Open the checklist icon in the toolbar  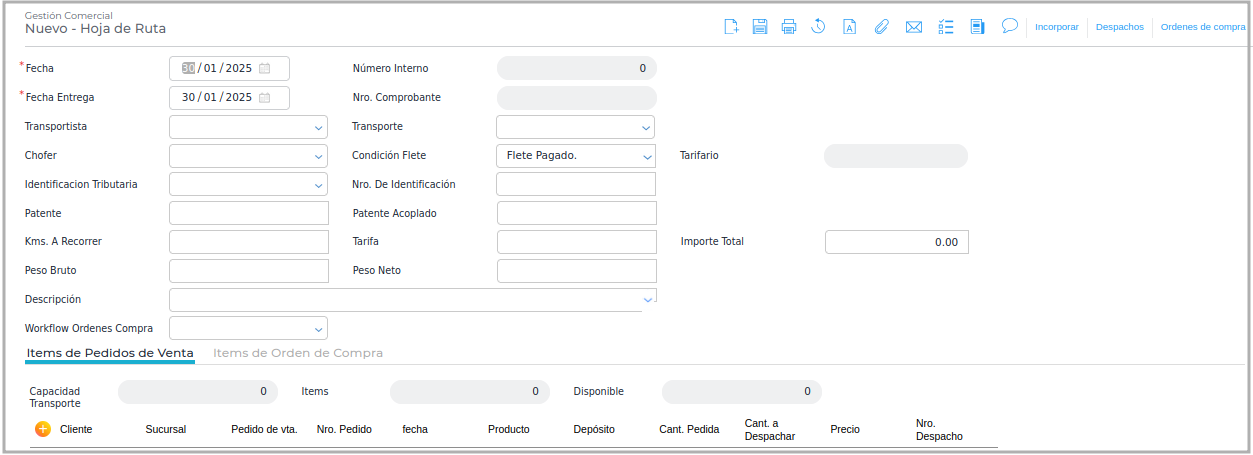point(947,27)
